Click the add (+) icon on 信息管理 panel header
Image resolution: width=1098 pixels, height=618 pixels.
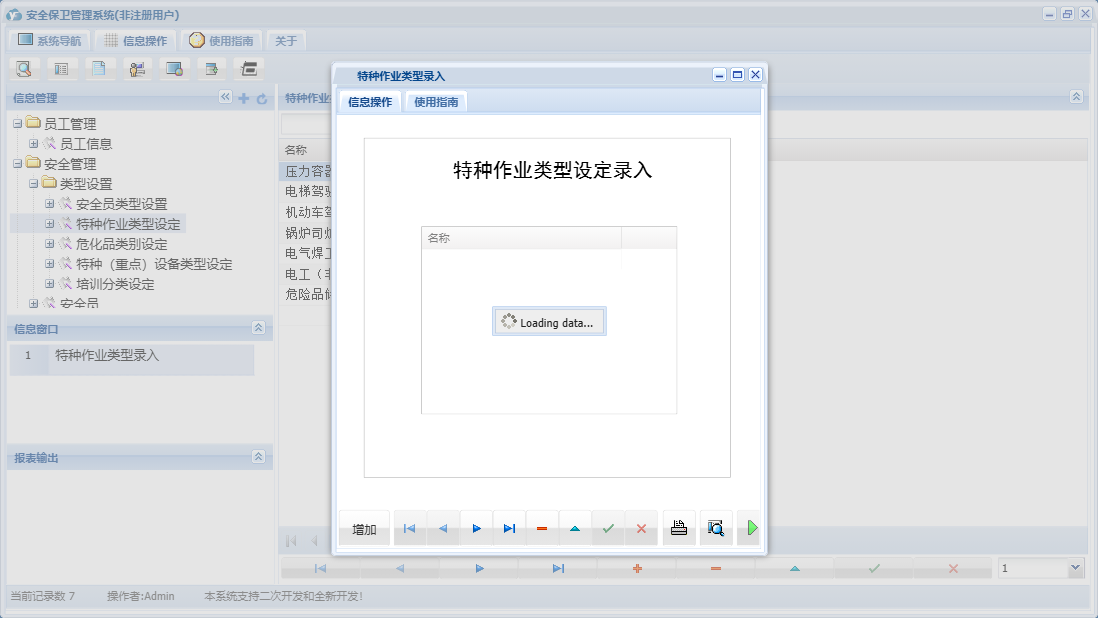[243, 98]
